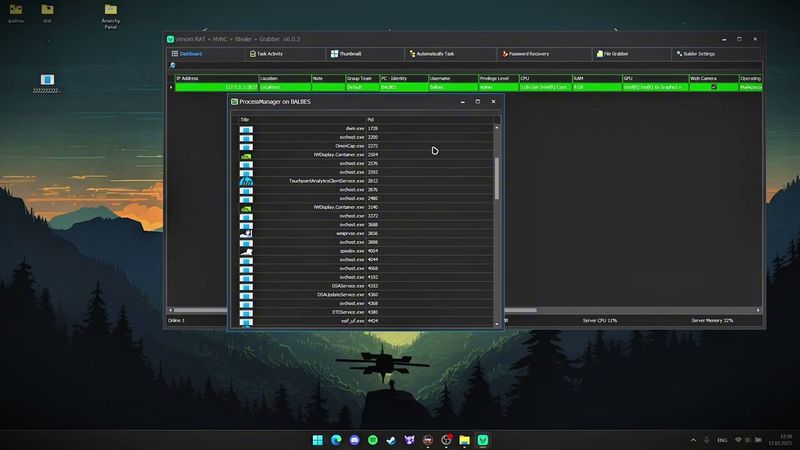Click the DSAService.exe process icon
This screenshot has width=800, height=450.
246,286
